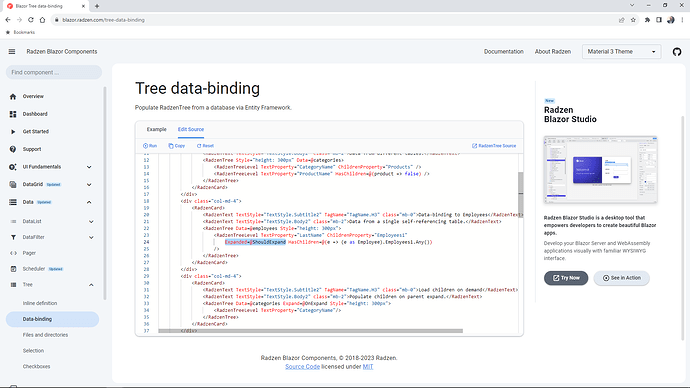Screen dimensions: 690x388
Task: Open Material 3 Theme dropdown
Action: coord(621,51)
